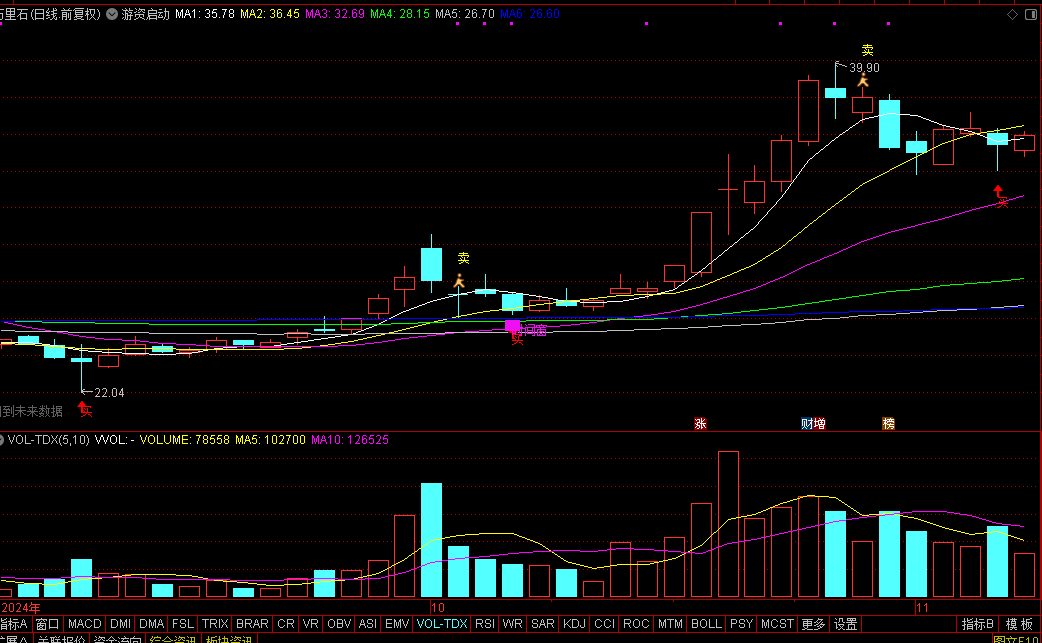Select the KDJ indicator tab
This screenshot has height=643, width=1042.
[x=574, y=624]
